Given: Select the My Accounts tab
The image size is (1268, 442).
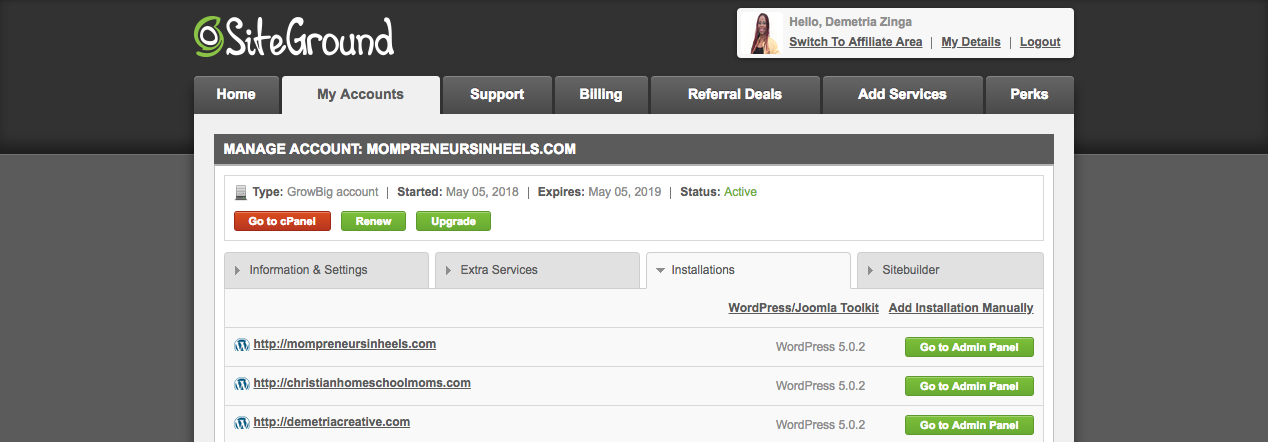Looking at the screenshot, I should click(x=360, y=95).
